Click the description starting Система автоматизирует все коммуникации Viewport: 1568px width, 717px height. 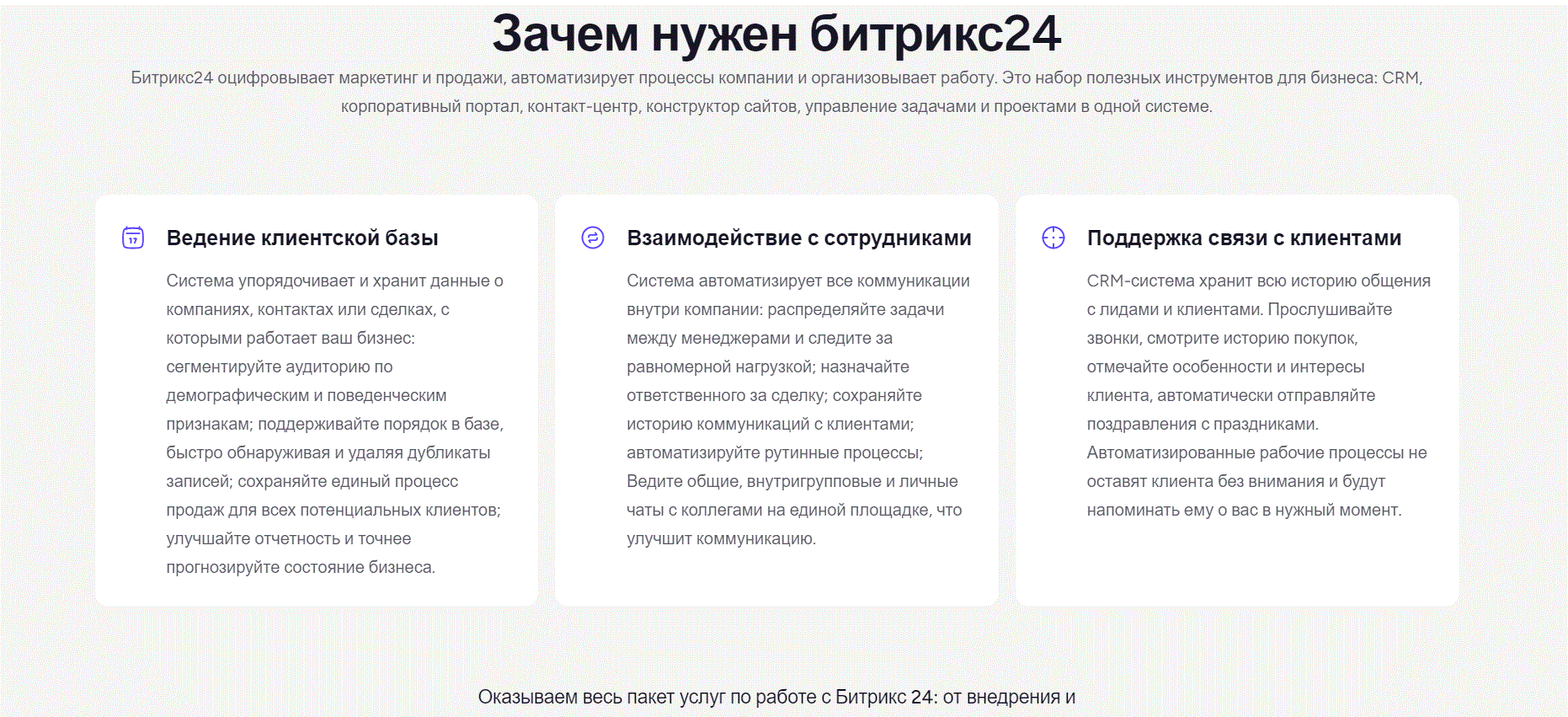point(798,409)
